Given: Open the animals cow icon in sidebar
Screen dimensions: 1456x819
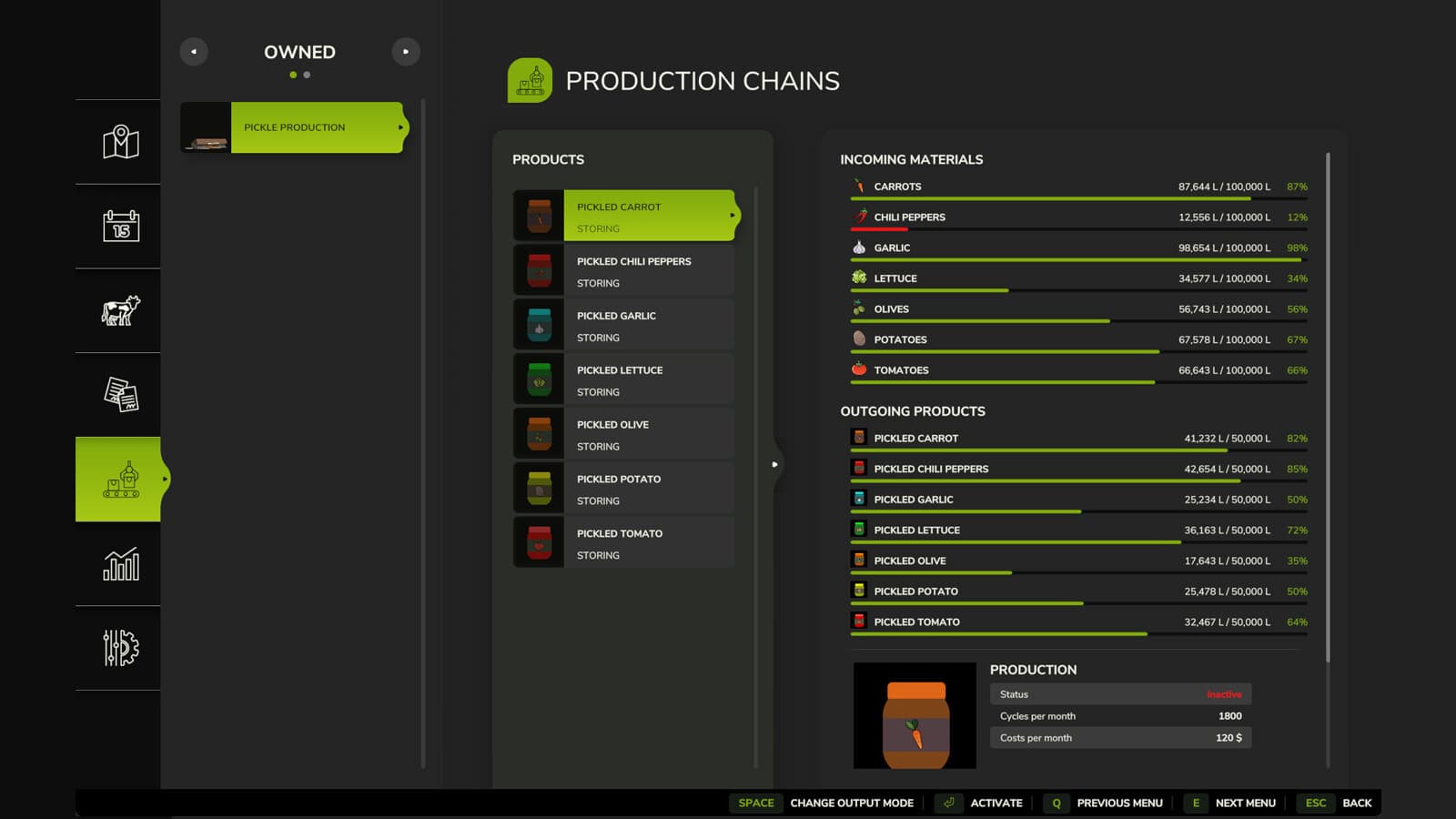Looking at the screenshot, I should click(120, 310).
